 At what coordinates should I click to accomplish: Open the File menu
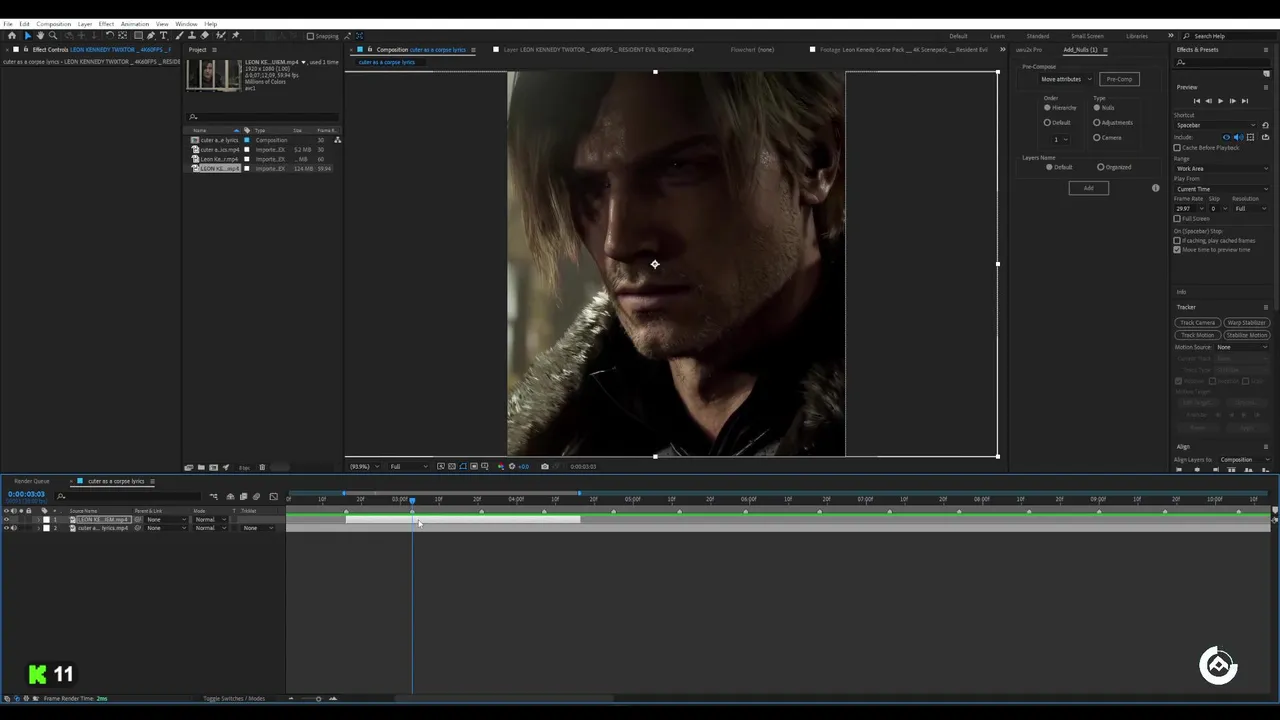(8, 24)
